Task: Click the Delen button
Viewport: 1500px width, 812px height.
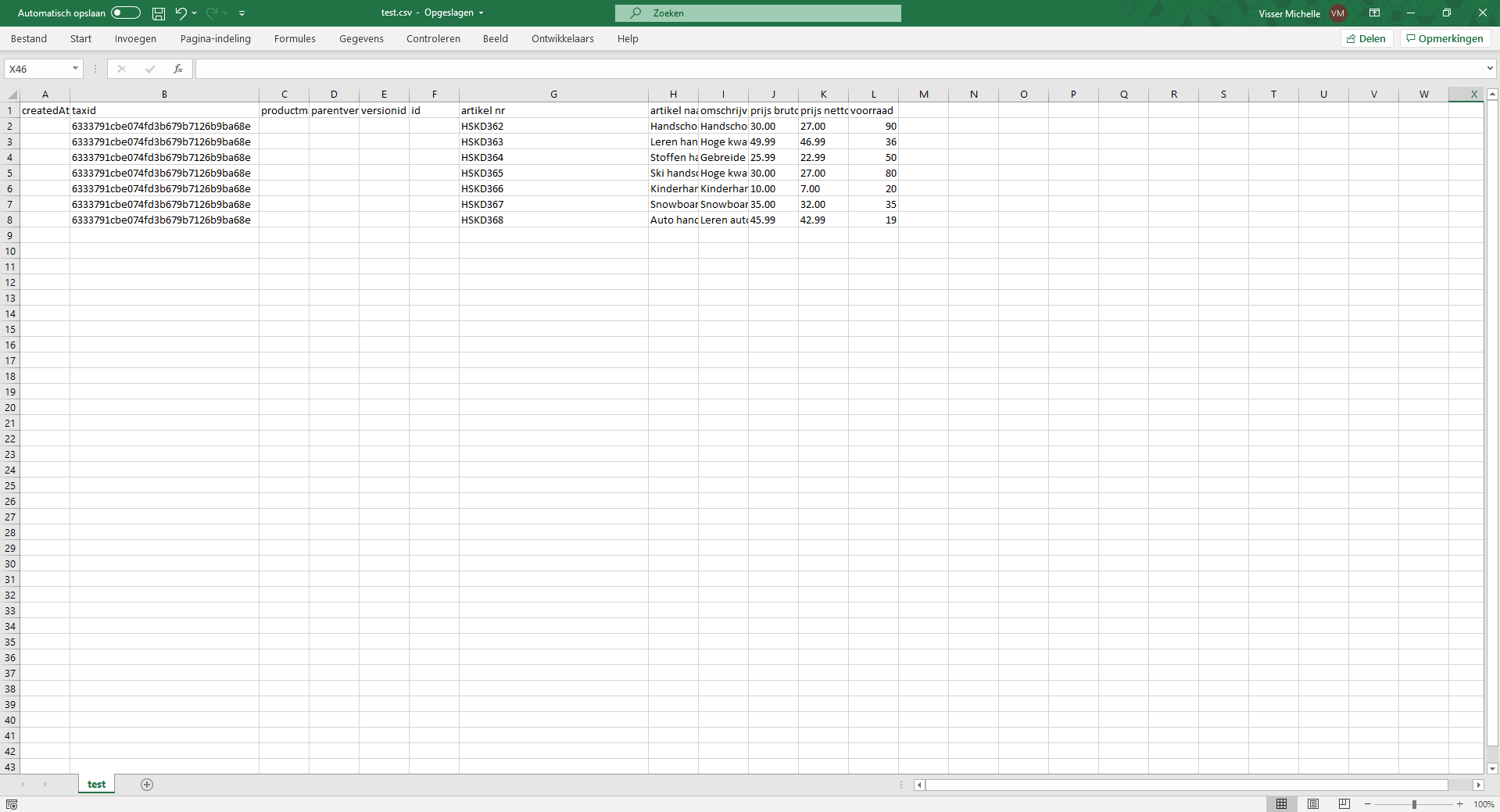Action: (1366, 38)
